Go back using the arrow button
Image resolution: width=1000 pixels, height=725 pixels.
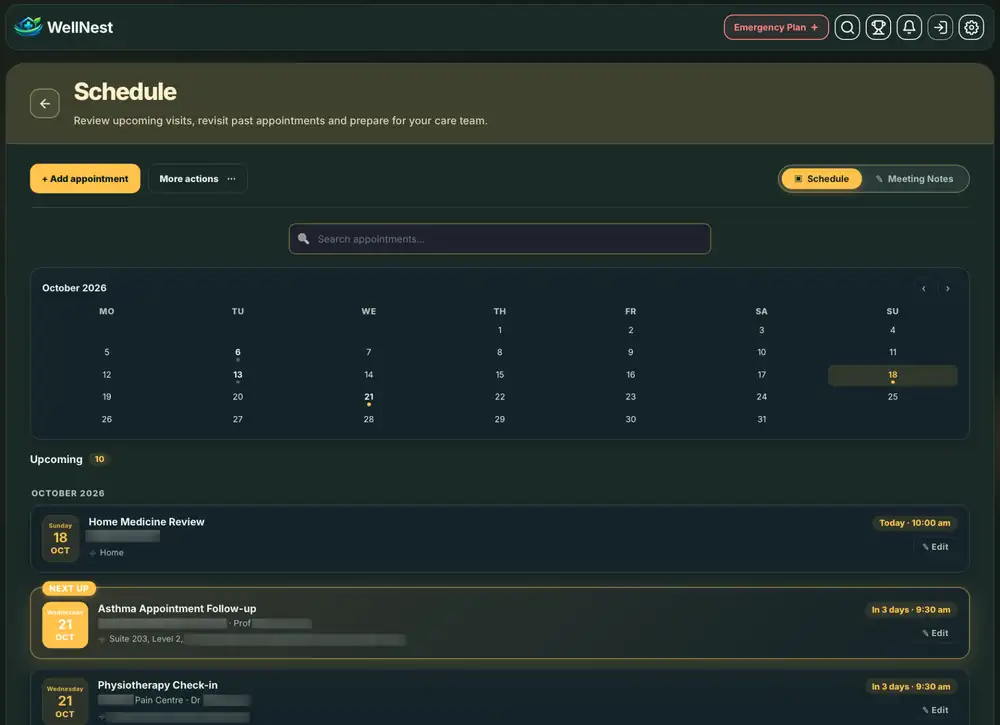45,103
